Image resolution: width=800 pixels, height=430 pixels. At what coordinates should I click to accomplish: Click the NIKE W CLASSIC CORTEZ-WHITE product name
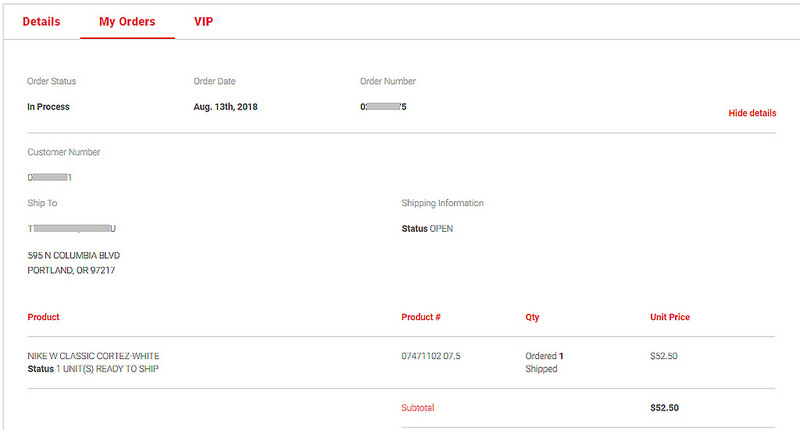93,356
